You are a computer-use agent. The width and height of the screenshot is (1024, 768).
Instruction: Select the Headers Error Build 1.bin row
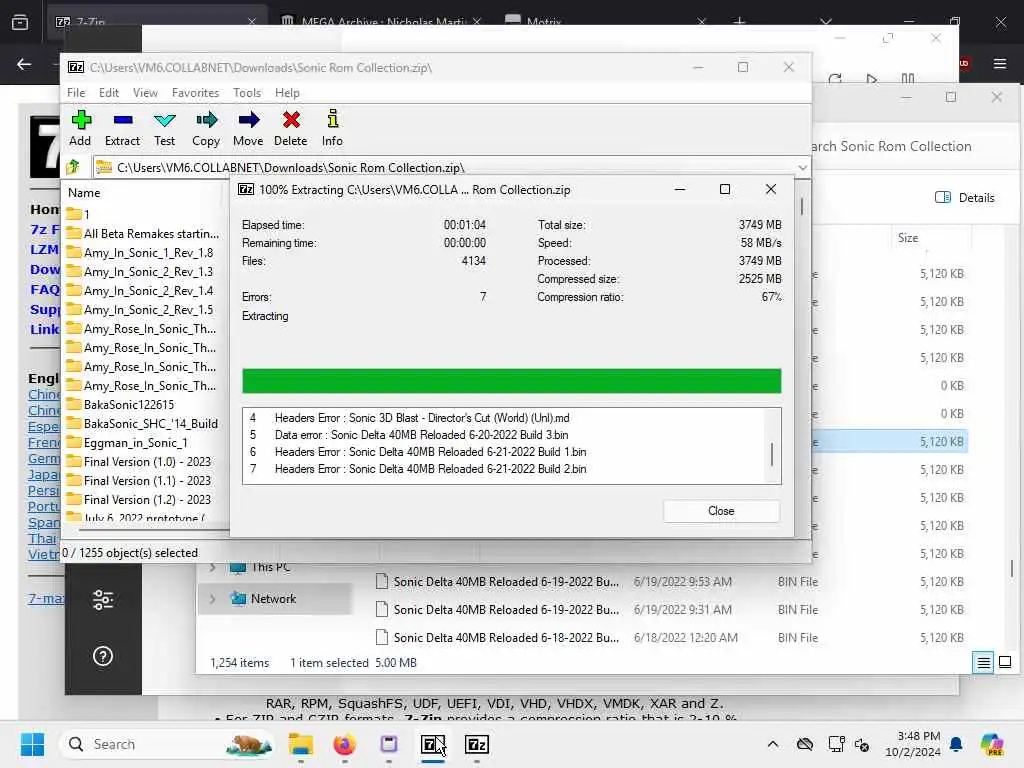pos(421,452)
